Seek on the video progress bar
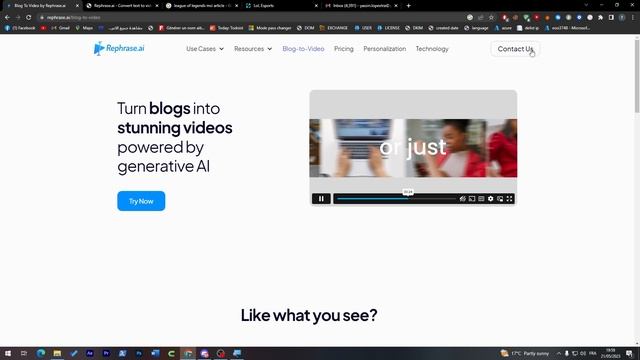This screenshot has height=360, width=640. tap(396, 199)
